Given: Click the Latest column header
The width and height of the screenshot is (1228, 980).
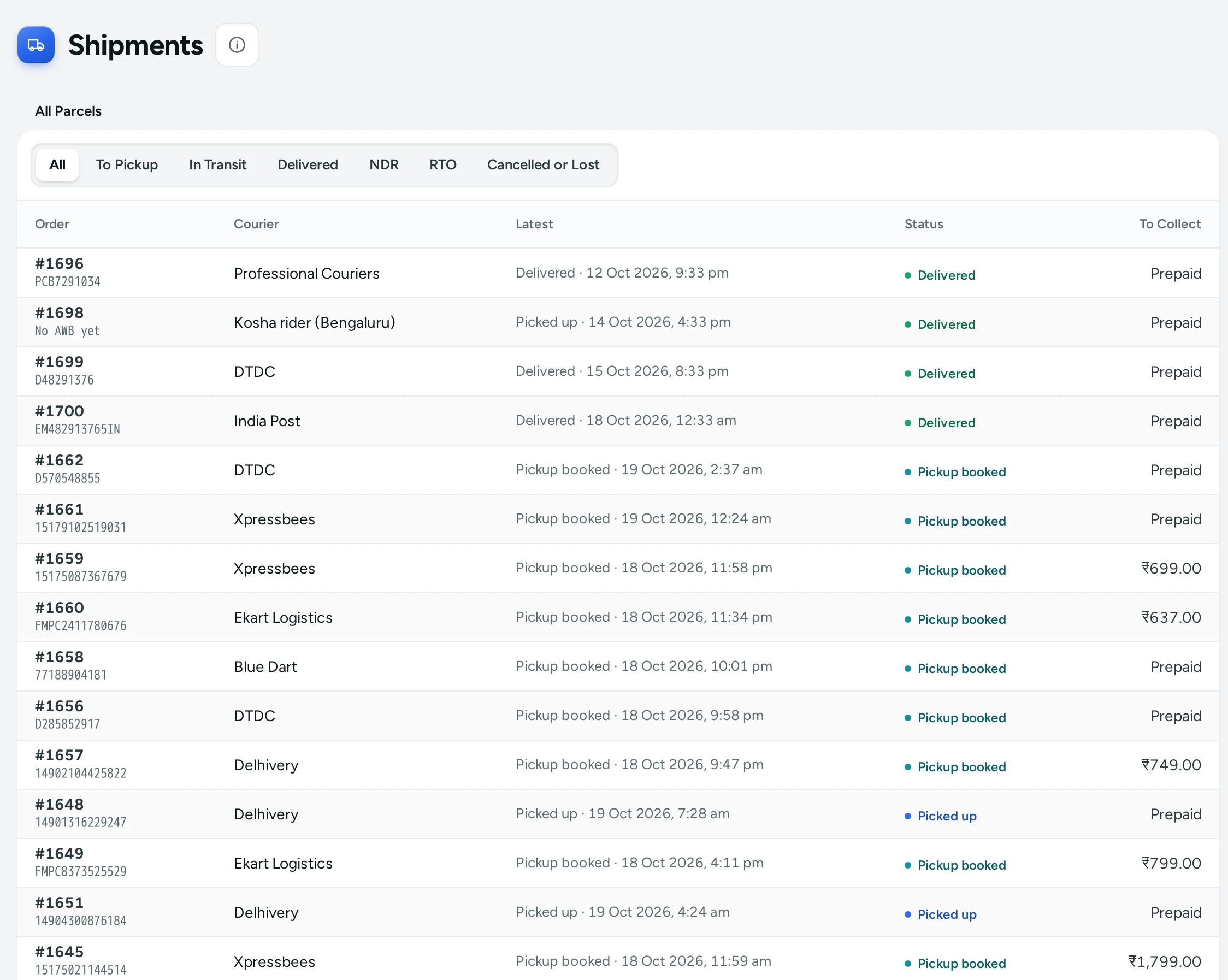Looking at the screenshot, I should click(x=534, y=224).
